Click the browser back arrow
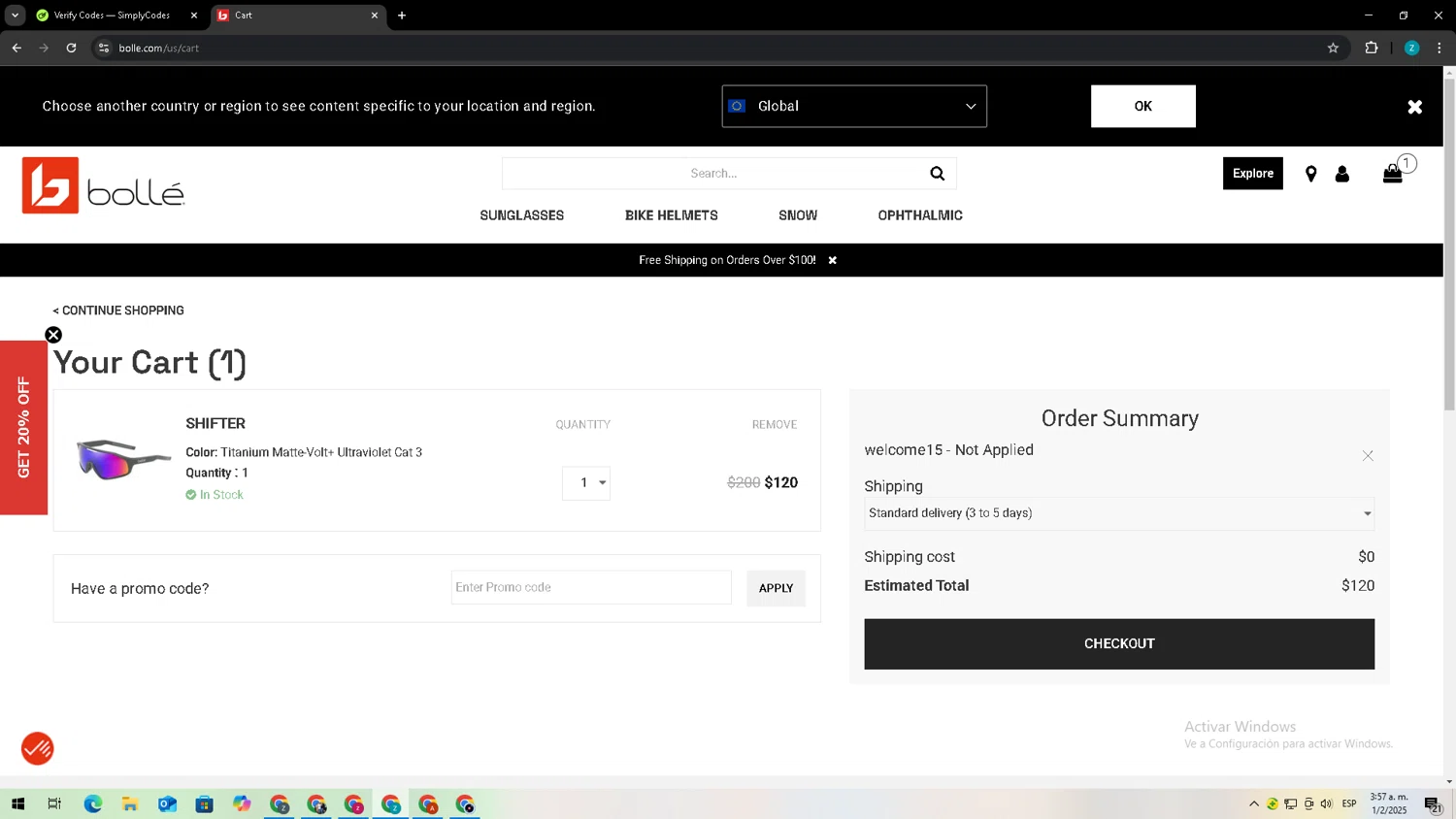The image size is (1456, 819). tap(17, 48)
